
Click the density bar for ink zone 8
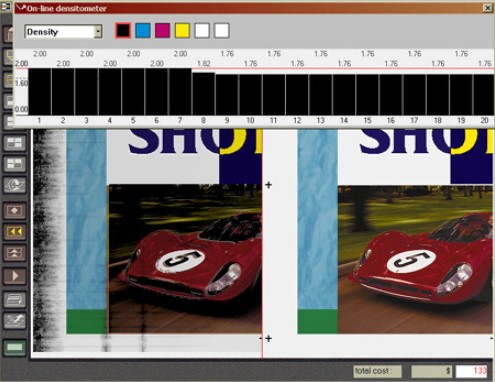coord(203,94)
